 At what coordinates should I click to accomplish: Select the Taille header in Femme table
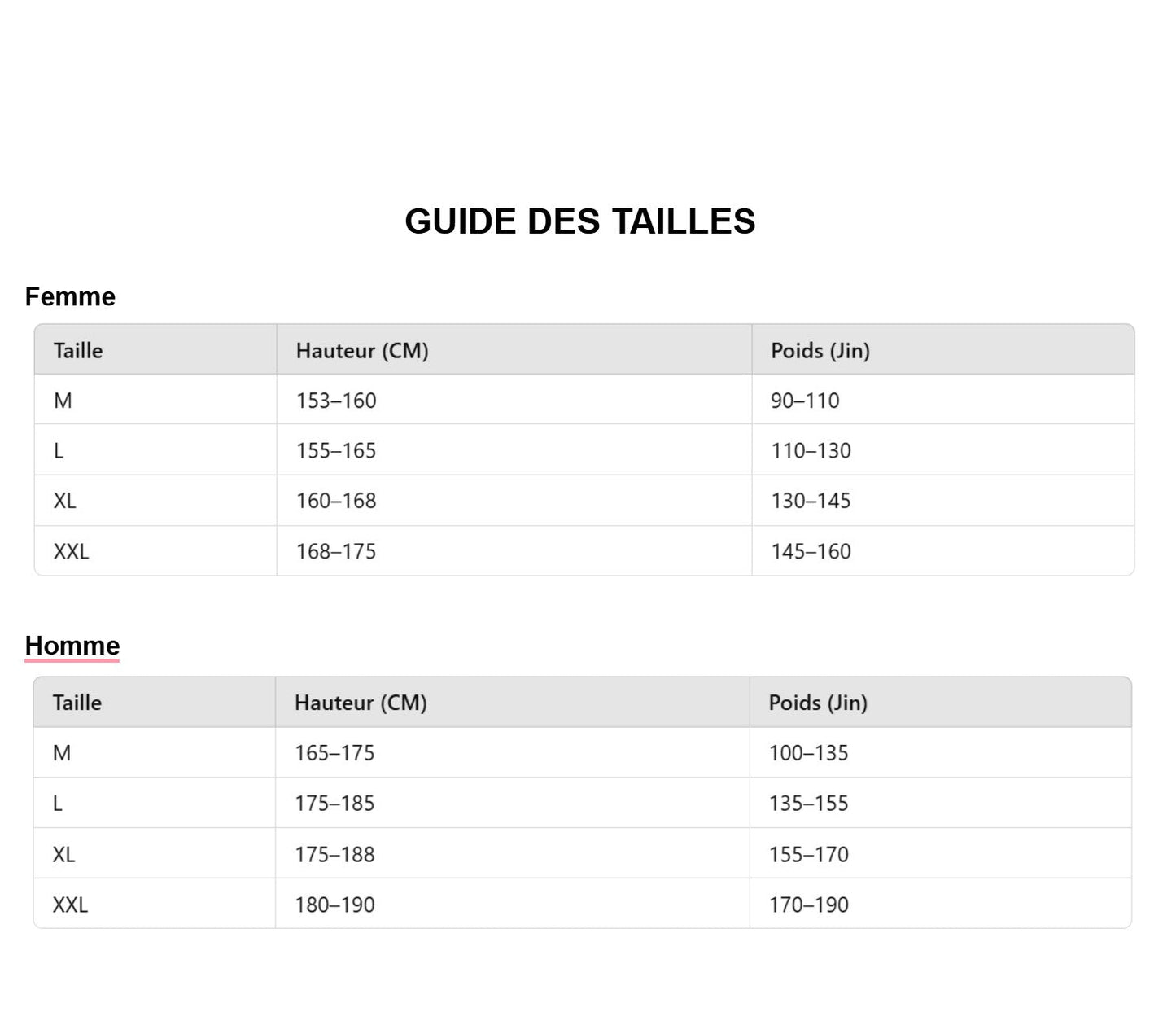tap(78, 351)
